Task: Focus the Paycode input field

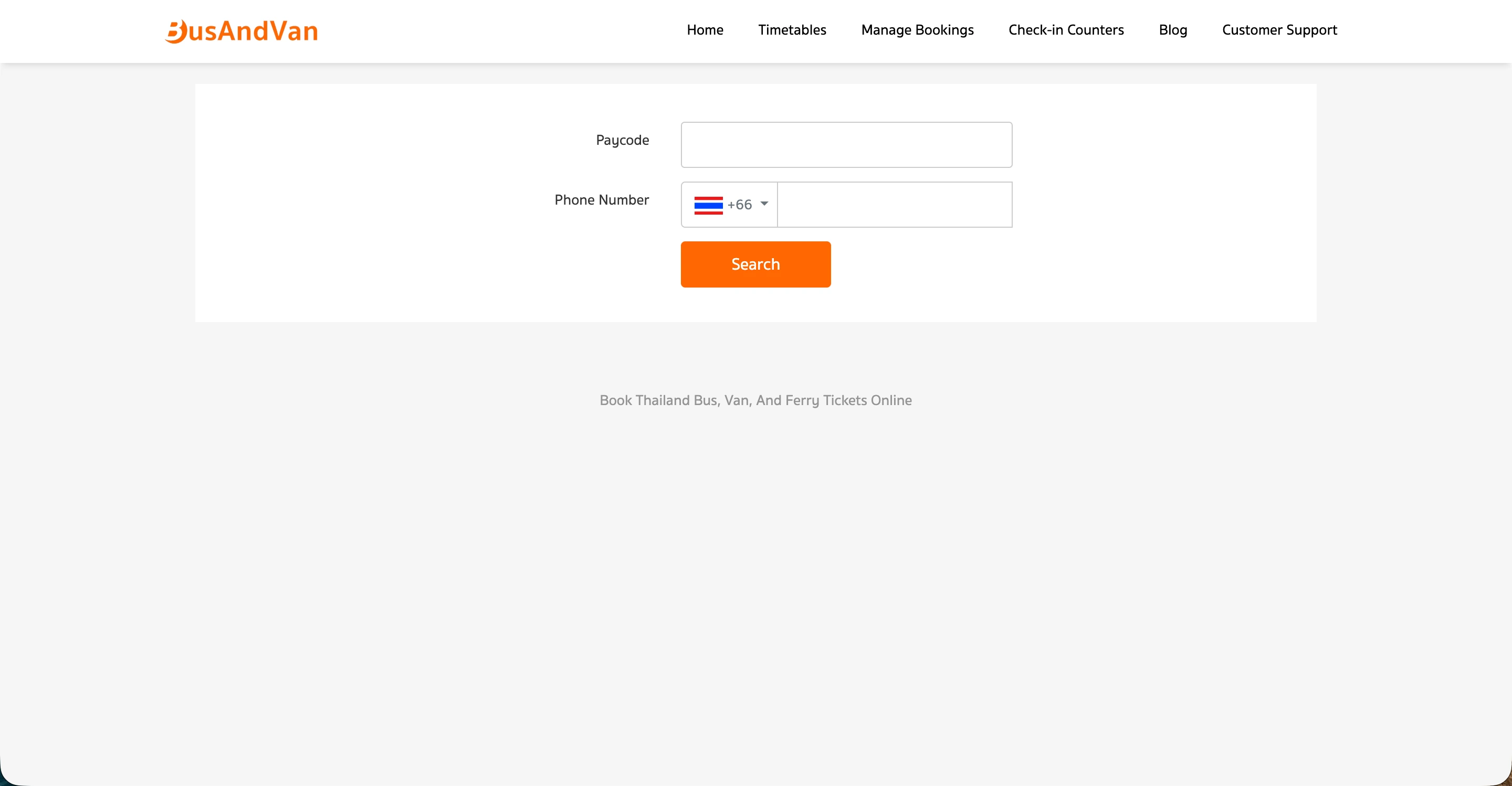Action: [x=846, y=145]
